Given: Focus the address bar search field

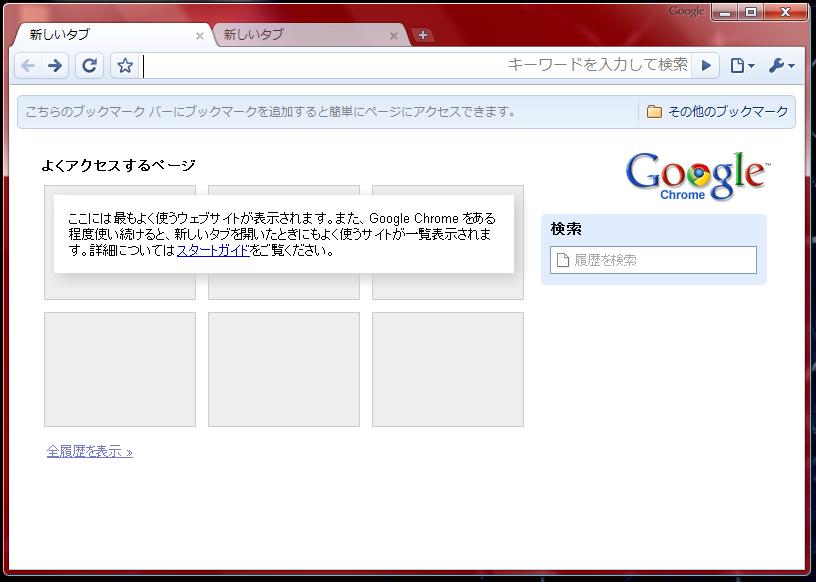Looking at the screenshot, I should tap(416, 66).
